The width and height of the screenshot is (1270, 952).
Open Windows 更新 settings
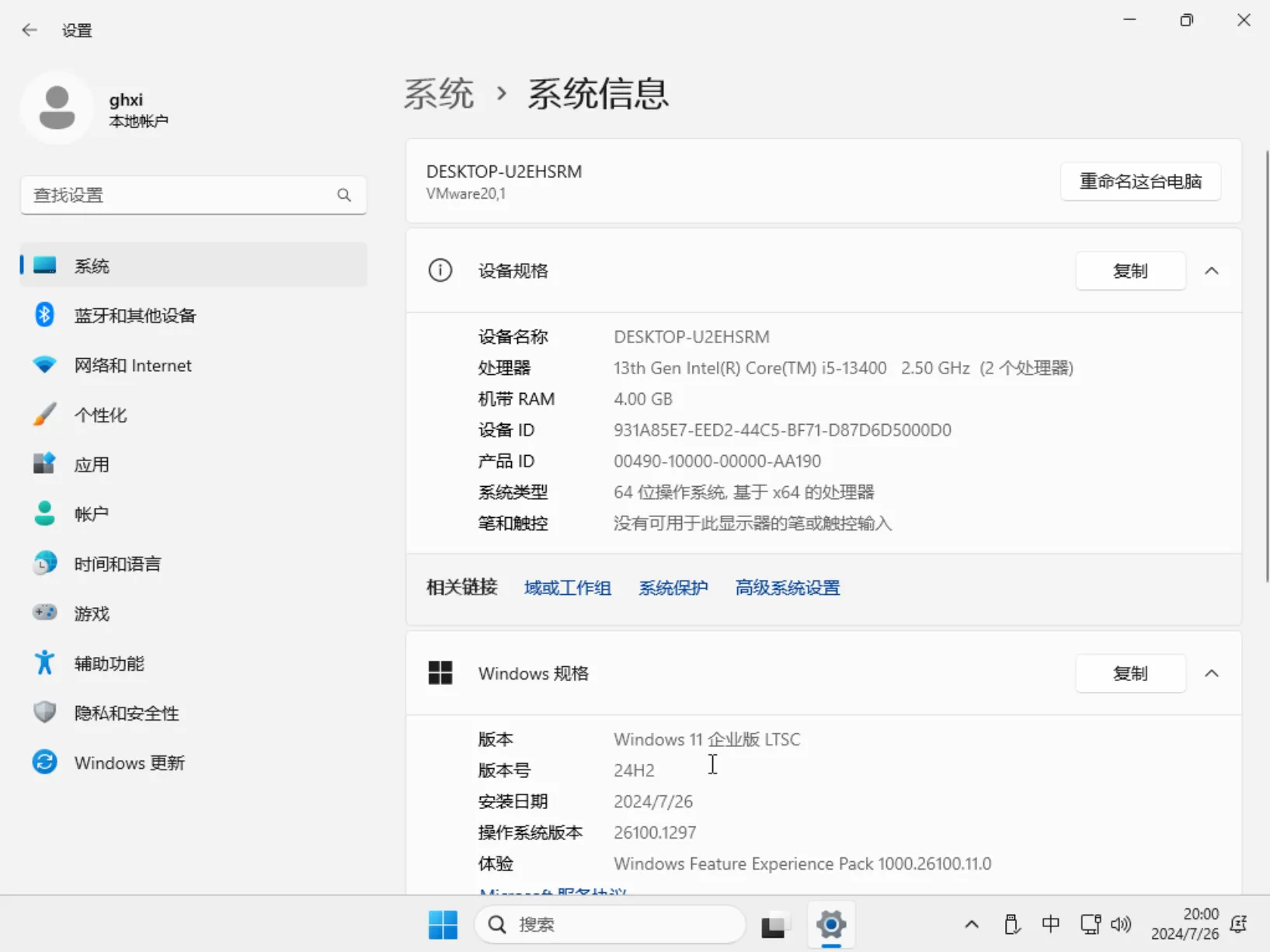[129, 763]
